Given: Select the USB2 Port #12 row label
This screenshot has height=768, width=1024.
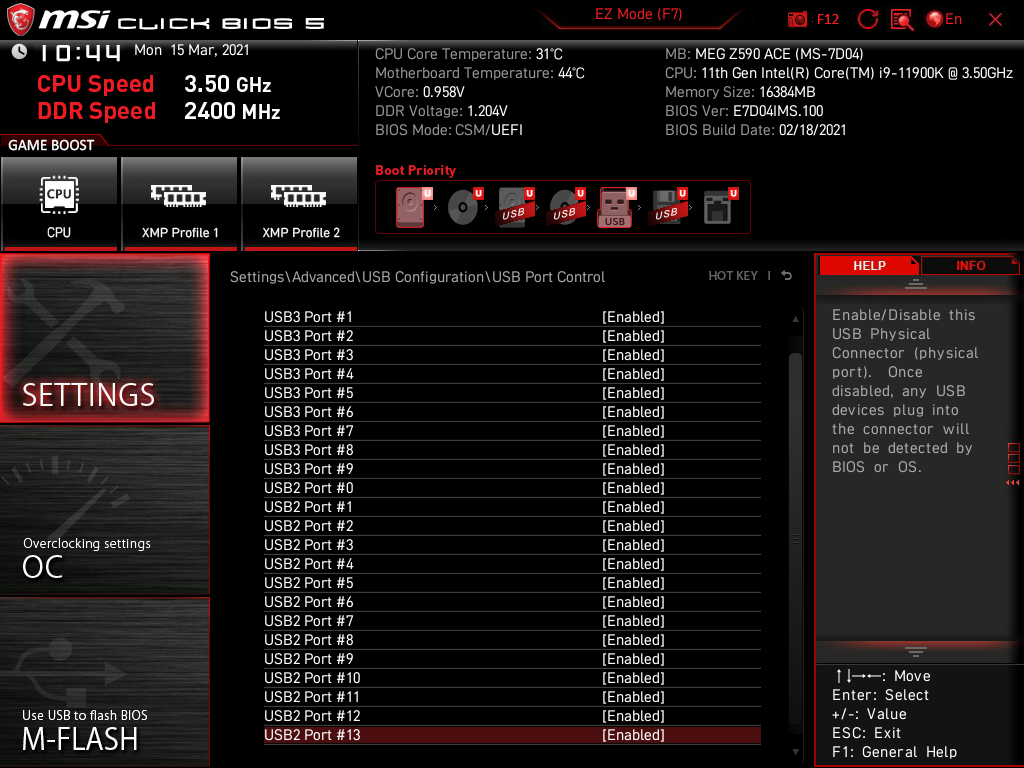Looking at the screenshot, I should click(x=312, y=716).
